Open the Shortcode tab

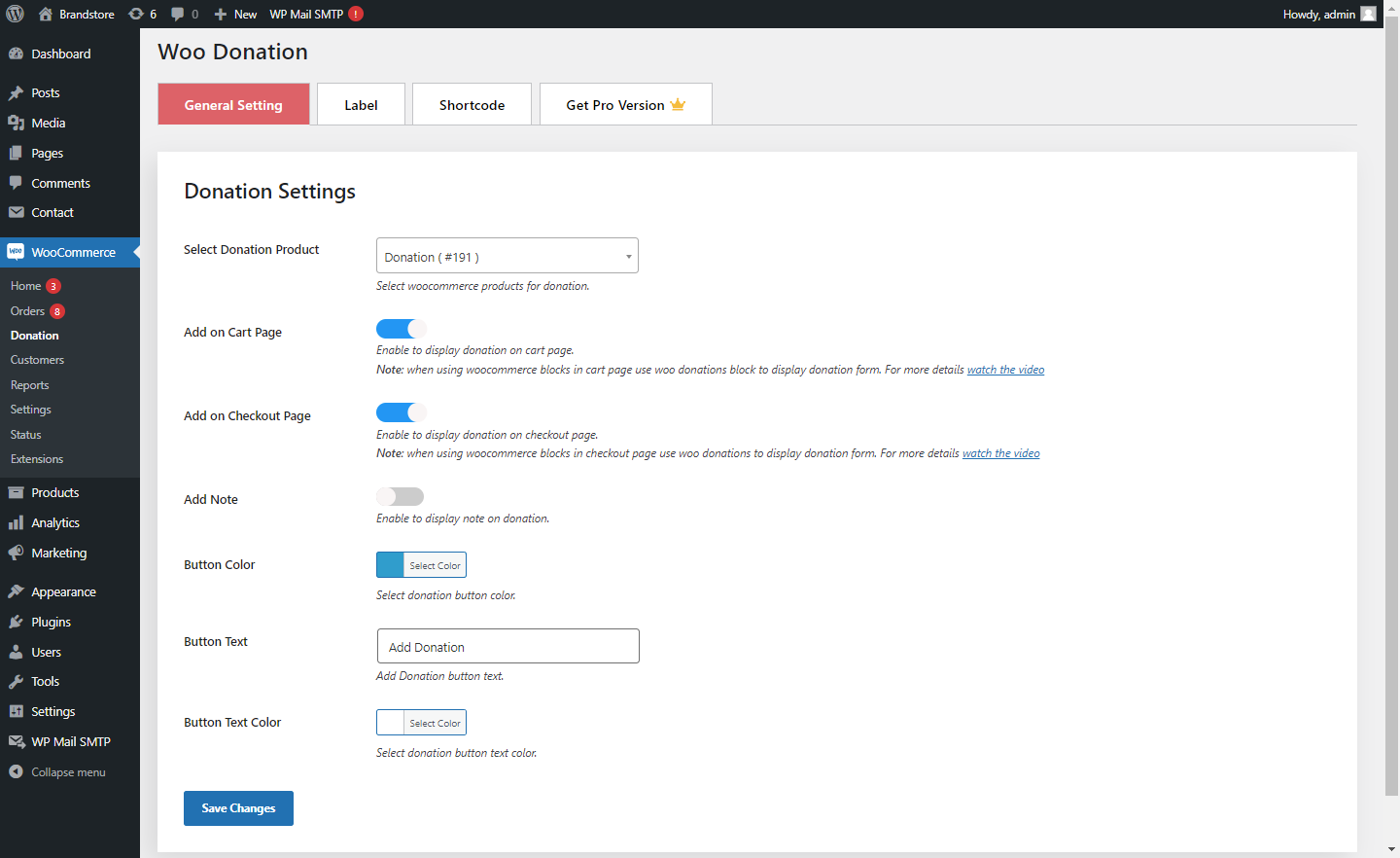(x=472, y=104)
